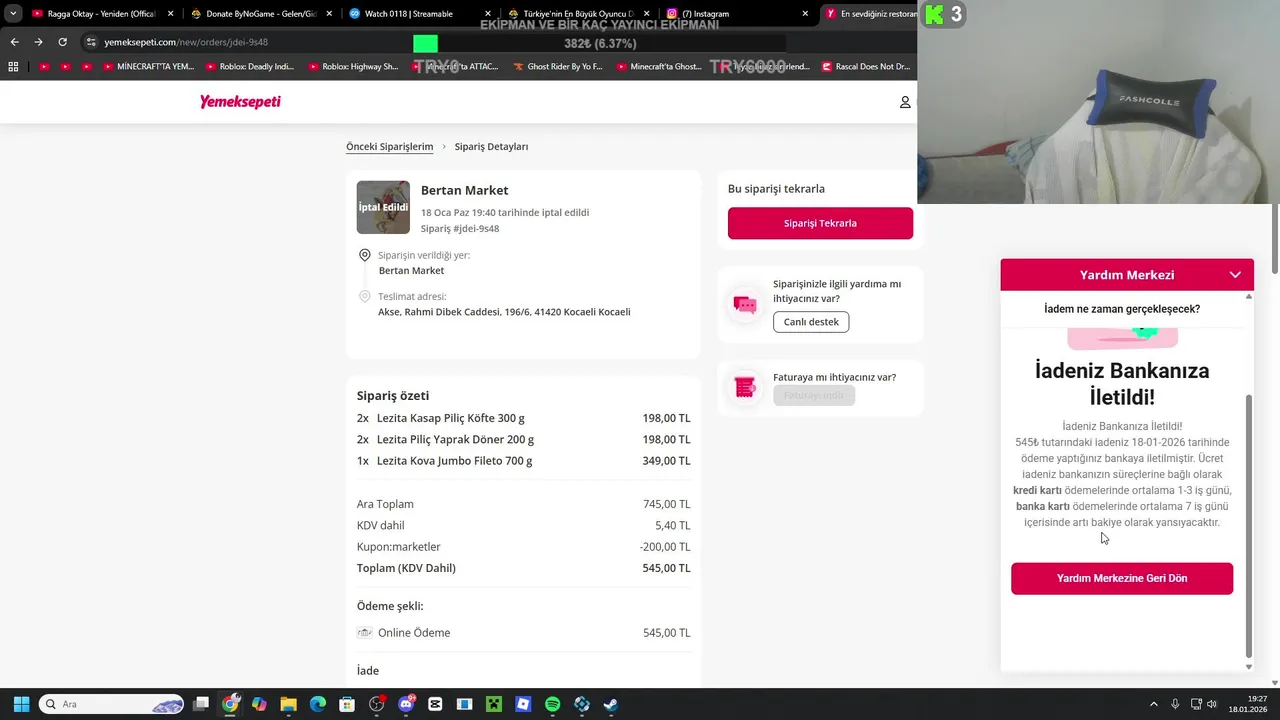Switch to Türkiye'nin En Büyük Oyuncu tab
Screen dimensions: 1280x720
(577, 14)
